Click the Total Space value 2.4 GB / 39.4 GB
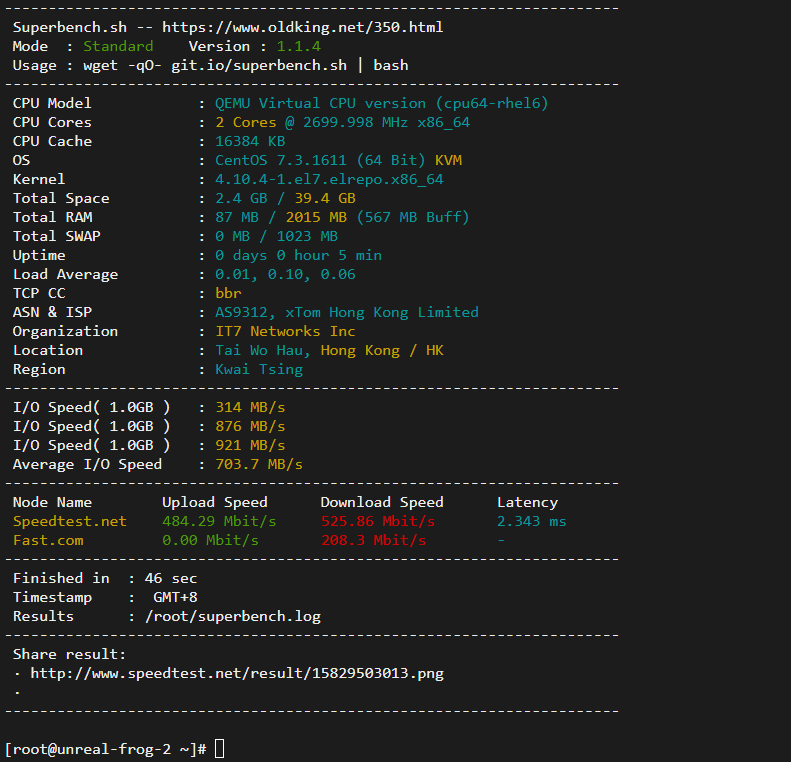Screen dimensions: 791x762 (286, 198)
